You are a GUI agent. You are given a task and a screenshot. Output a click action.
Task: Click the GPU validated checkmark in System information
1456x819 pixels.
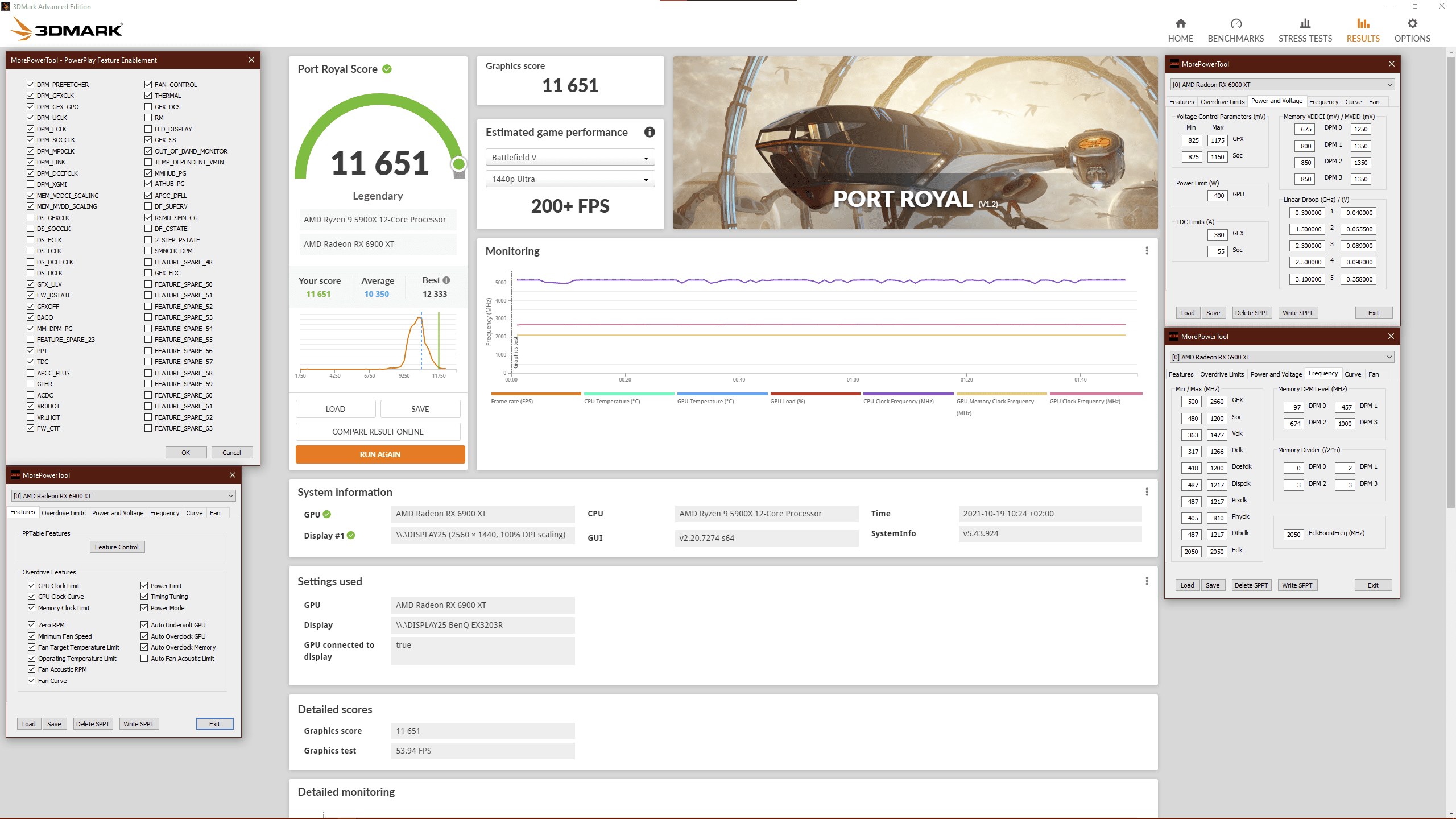326,514
